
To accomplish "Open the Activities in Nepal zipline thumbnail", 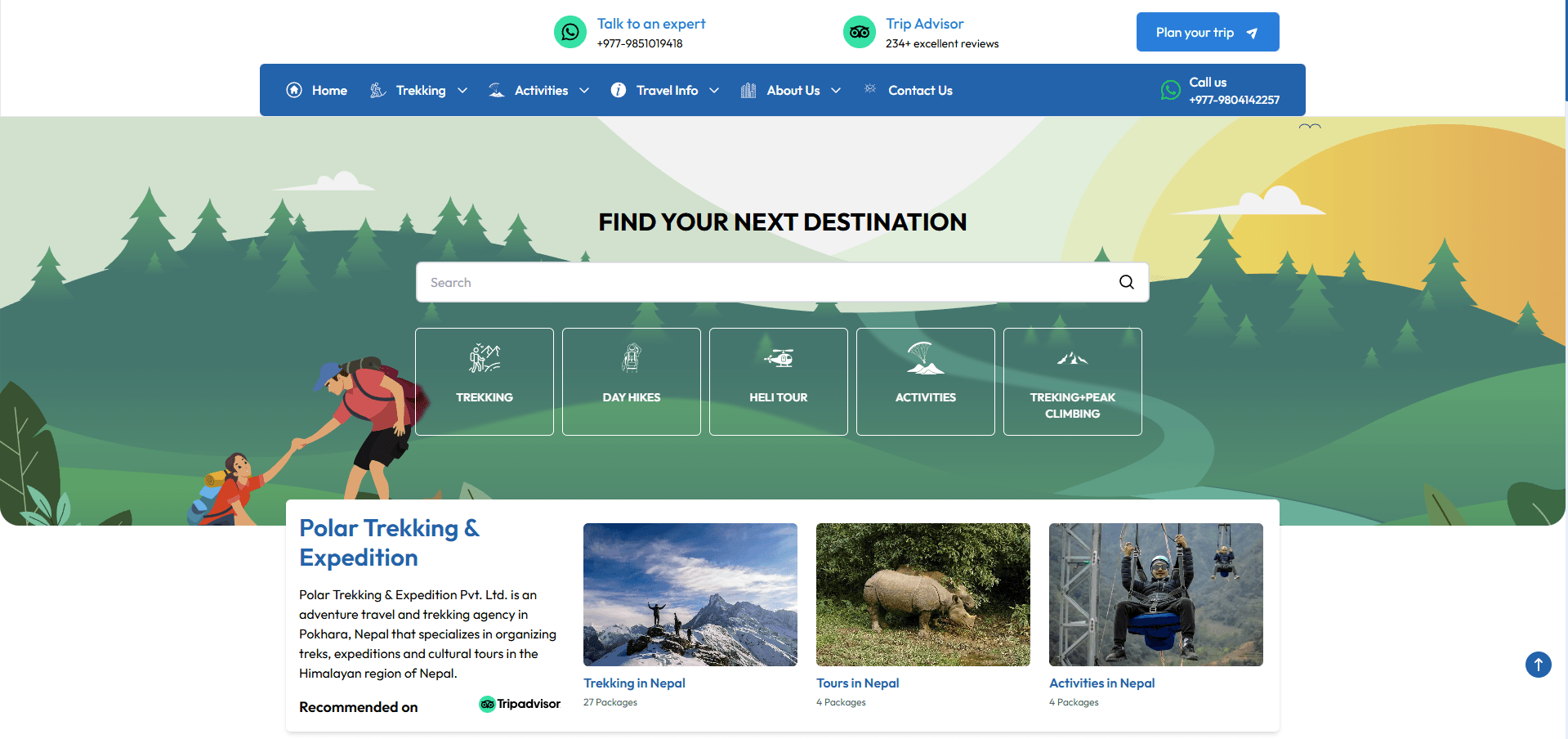I will click(1155, 594).
